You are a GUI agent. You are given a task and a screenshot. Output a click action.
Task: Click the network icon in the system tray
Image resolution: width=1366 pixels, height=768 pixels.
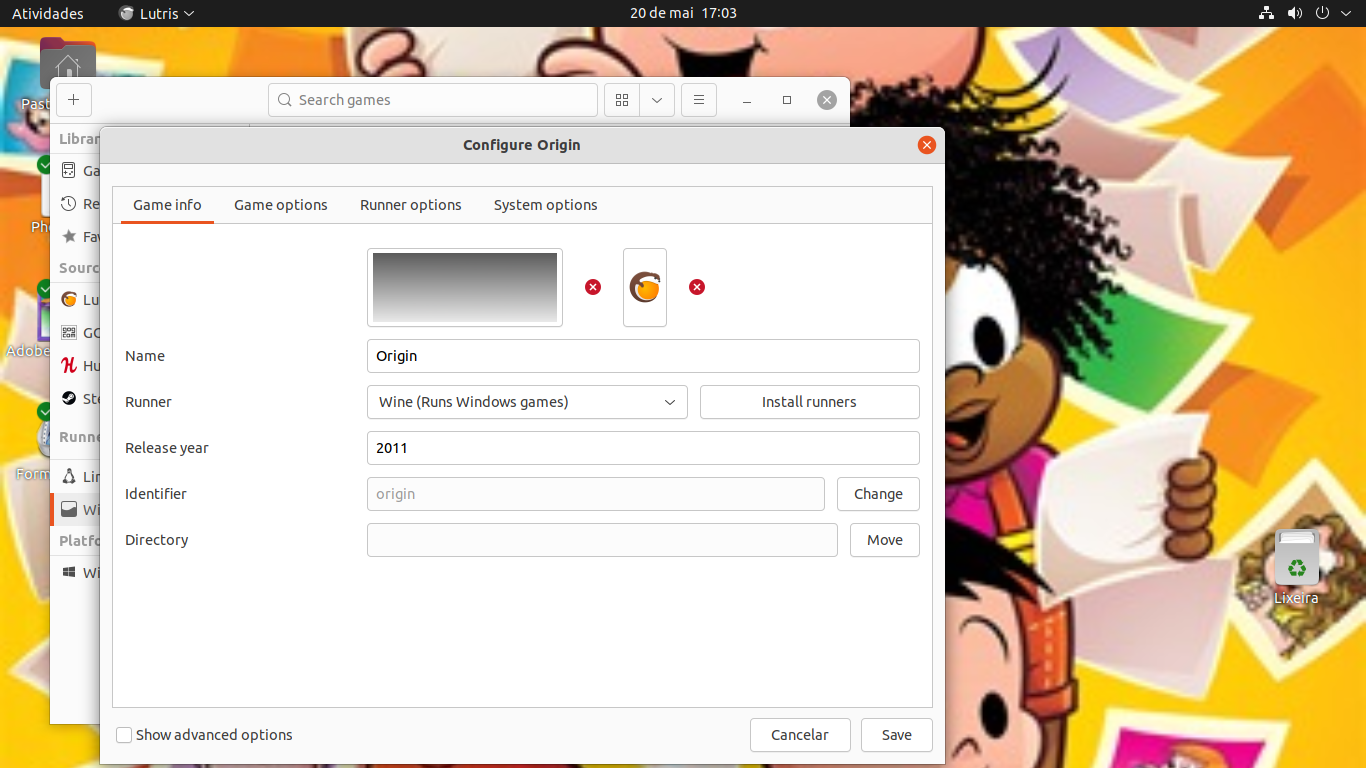(1266, 13)
